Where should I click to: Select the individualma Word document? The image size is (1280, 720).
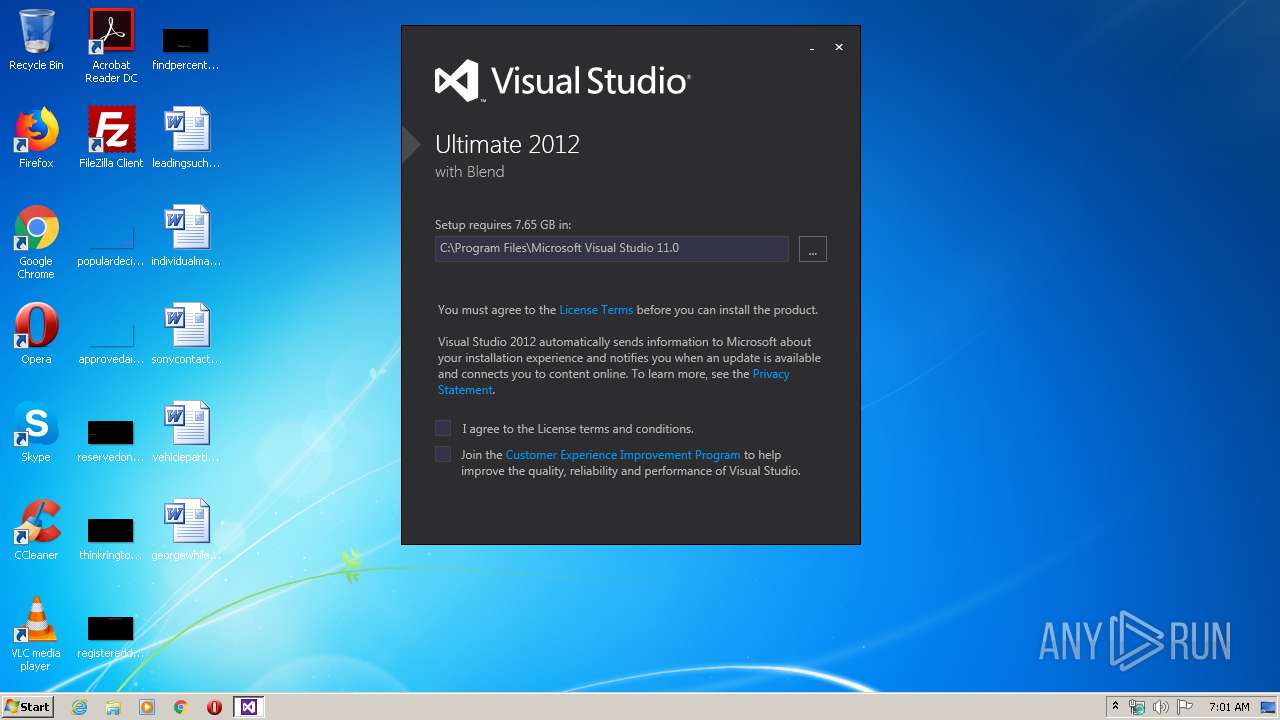click(186, 236)
